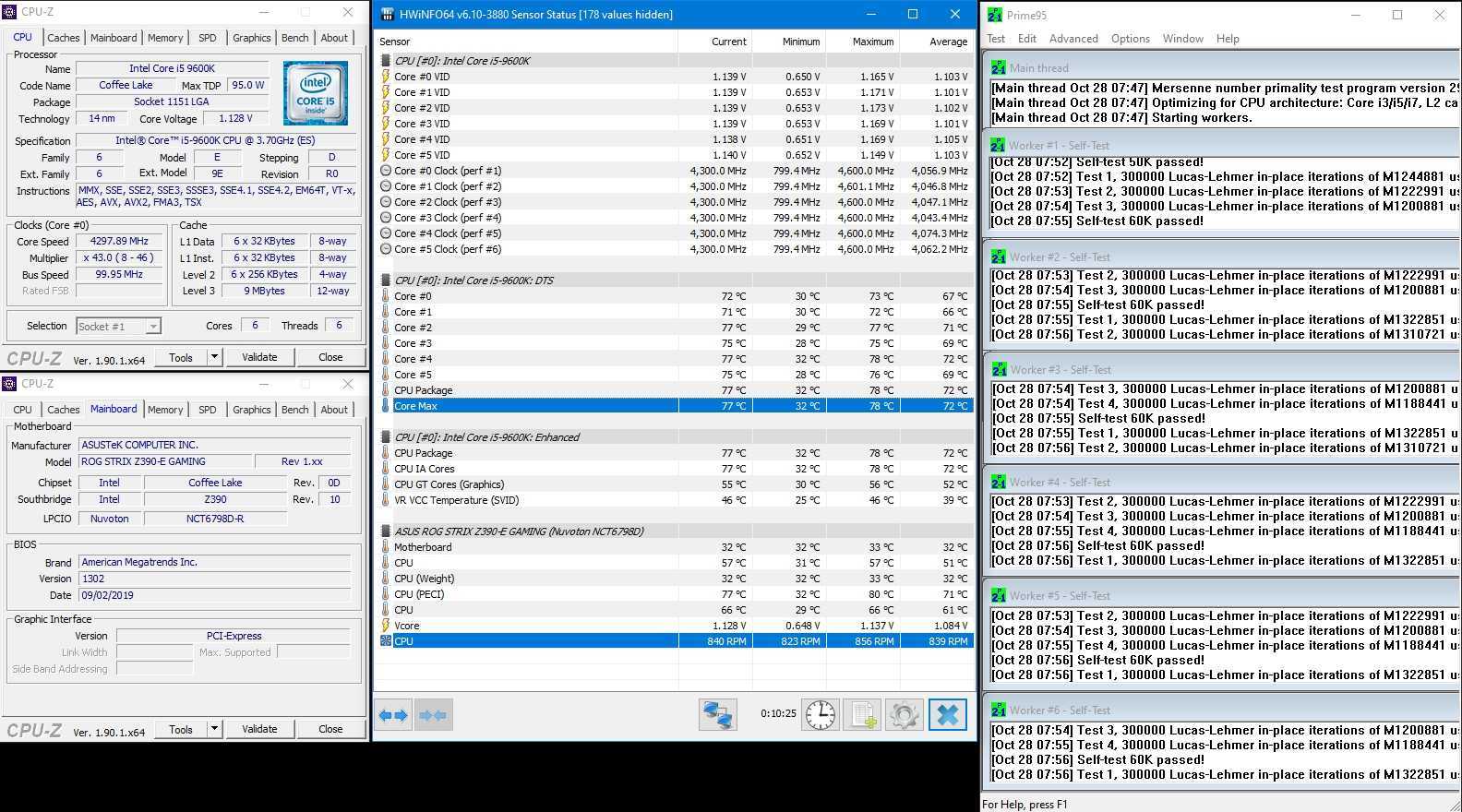Open HWiNFO network remote monitoring icon

tap(717, 715)
